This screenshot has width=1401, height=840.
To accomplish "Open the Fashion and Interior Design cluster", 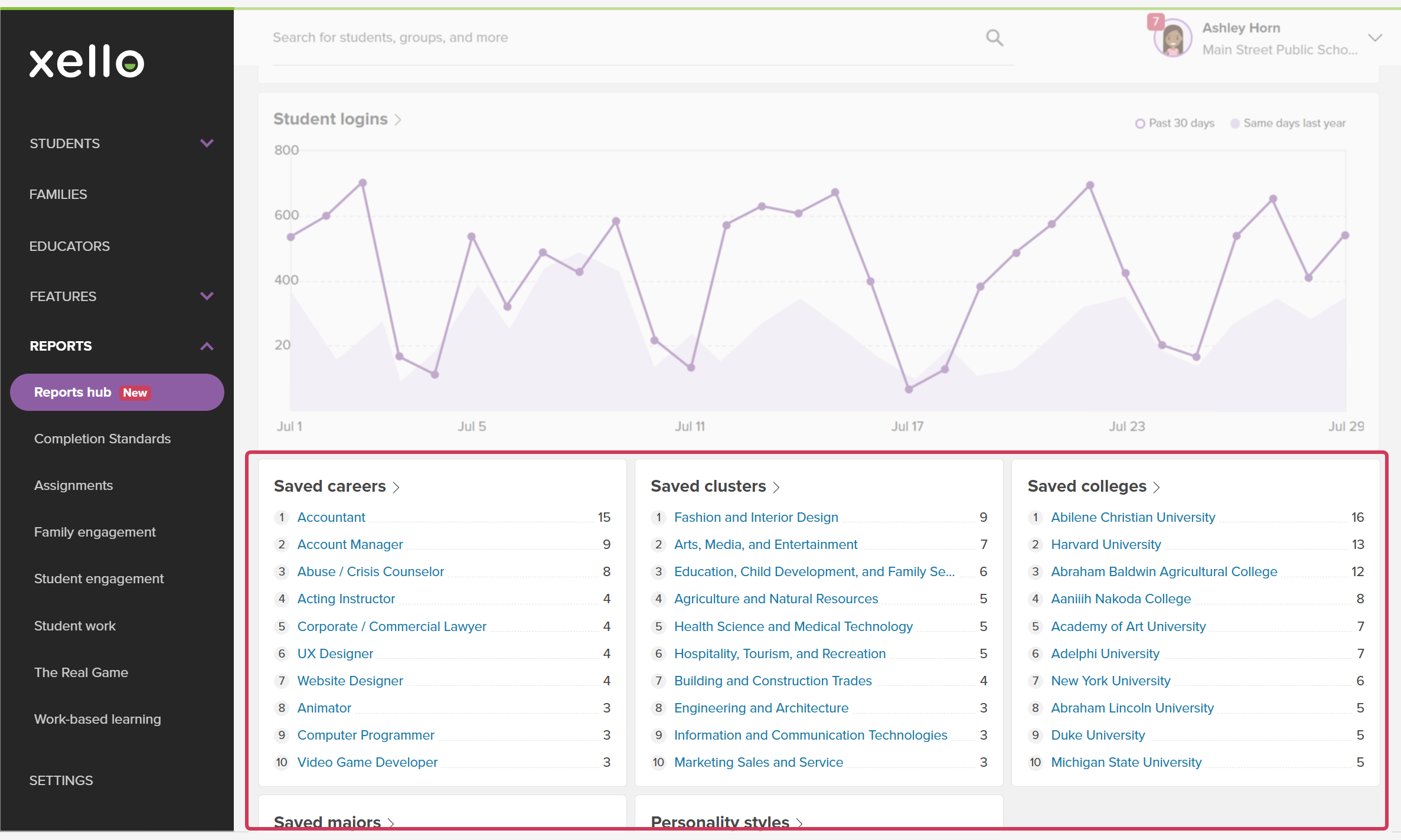I will tap(756, 518).
